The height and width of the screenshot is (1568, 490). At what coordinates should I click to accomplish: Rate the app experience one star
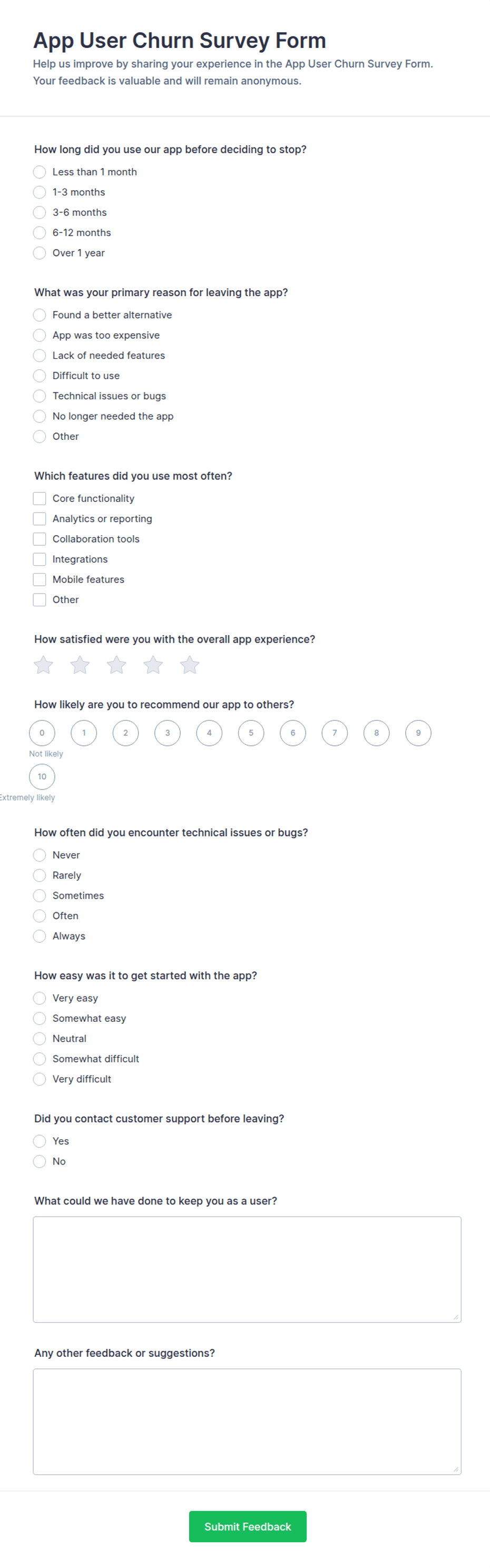(43, 665)
